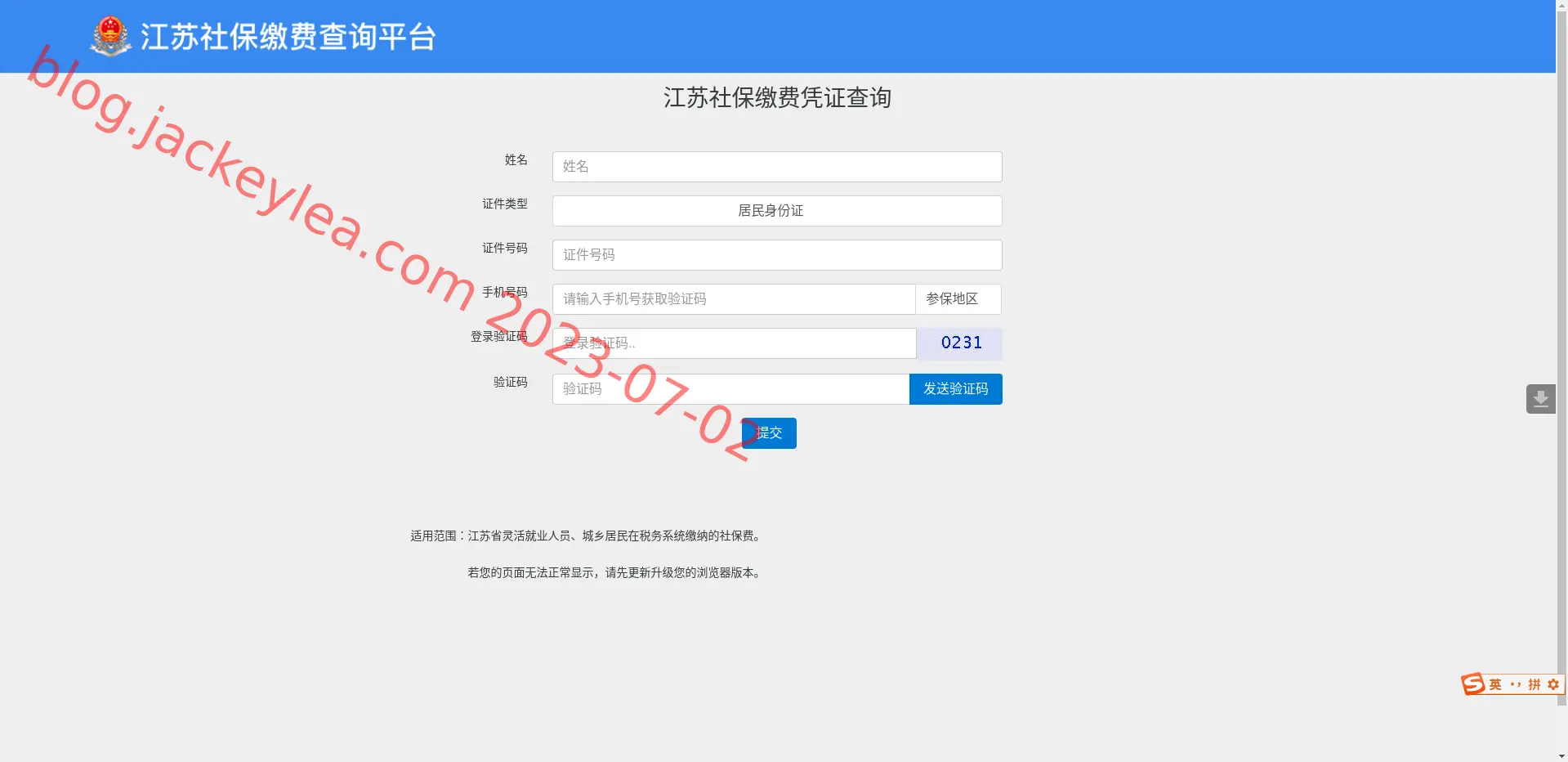Refresh the 0231 captcha image
The image size is (1568, 762).
click(960, 343)
